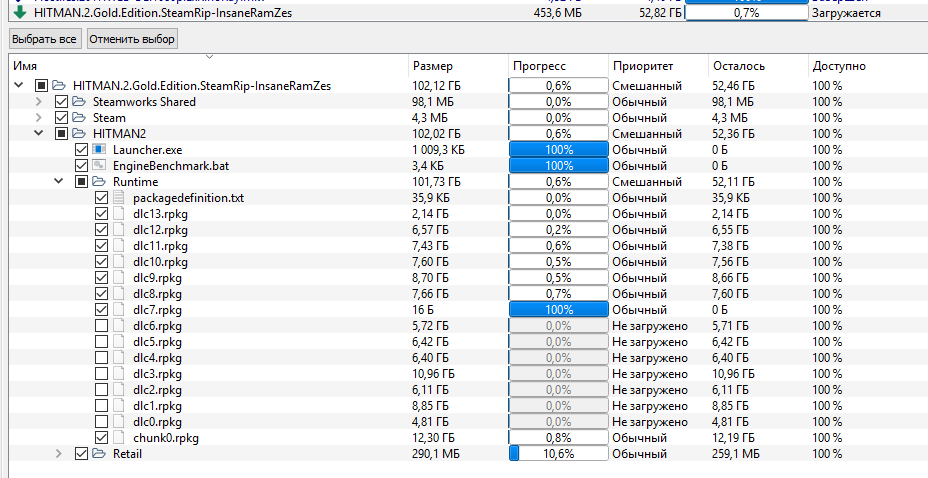Uncheck the dlc7.rpkg checkbox
This screenshot has width=928, height=478.
click(101, 309)
